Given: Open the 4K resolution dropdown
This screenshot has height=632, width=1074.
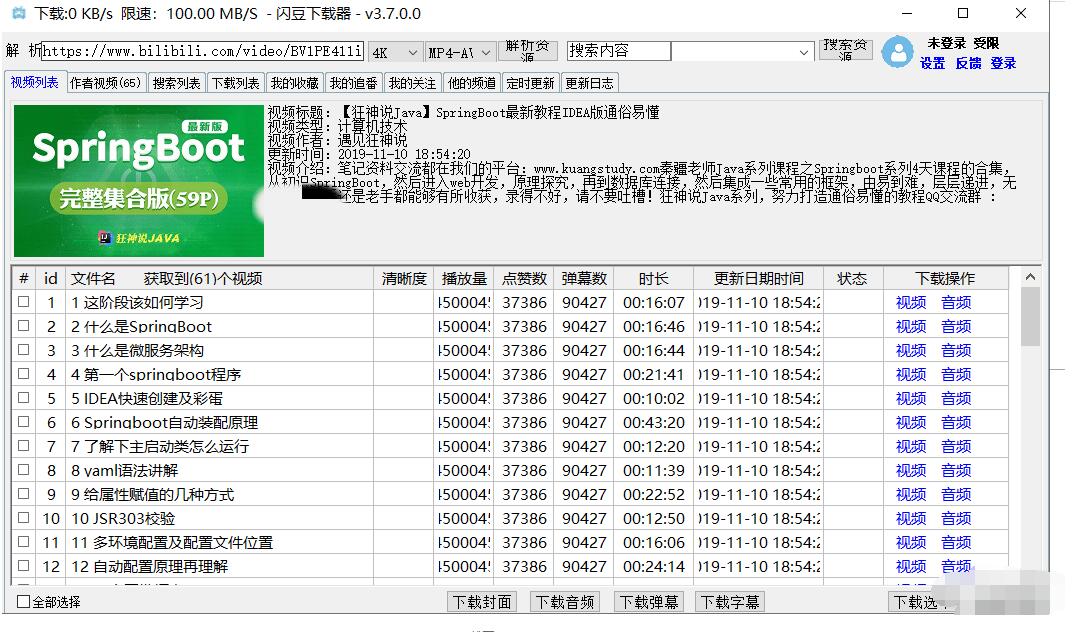Looking at the screenshot, I should coord(395,53).
